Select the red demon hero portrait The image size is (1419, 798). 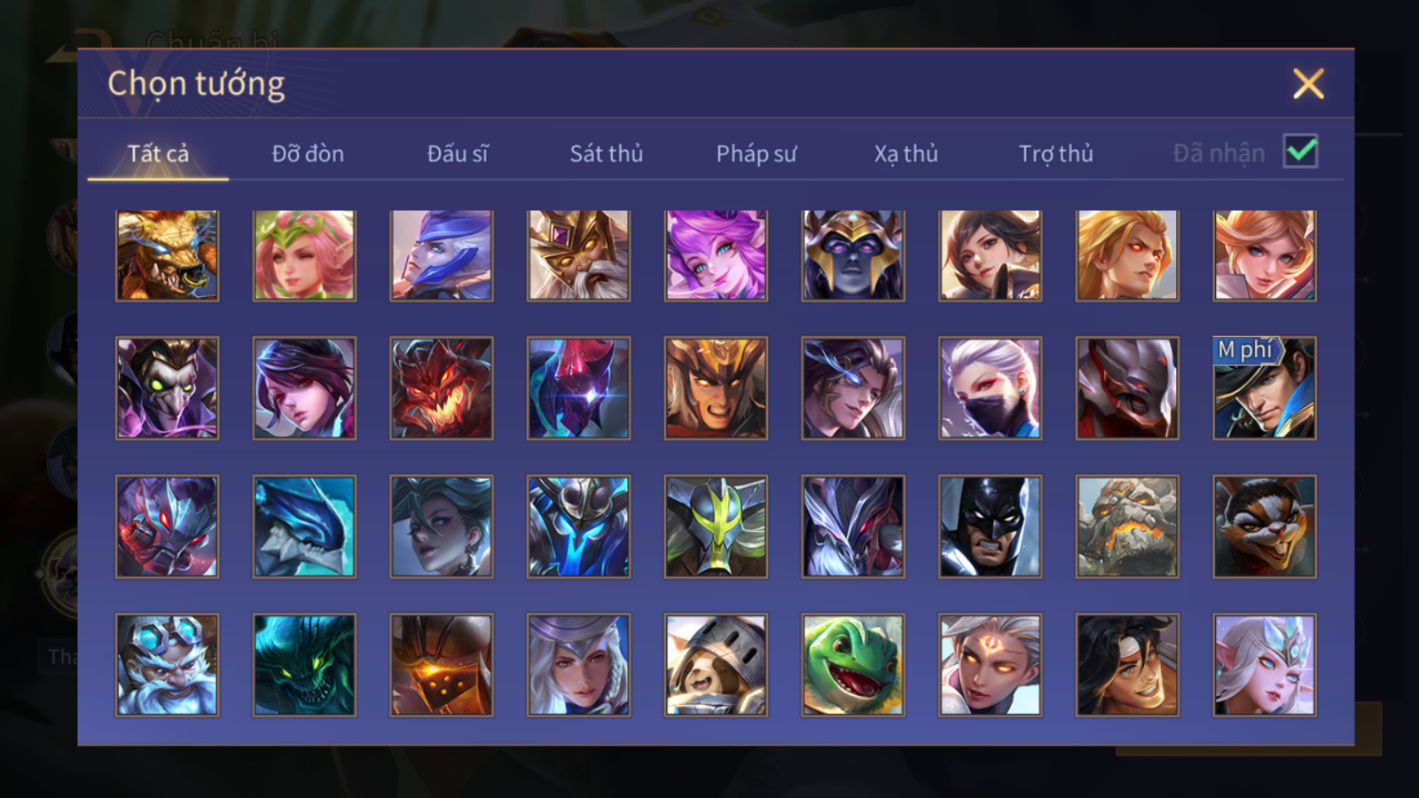click(x=441, y=389)
